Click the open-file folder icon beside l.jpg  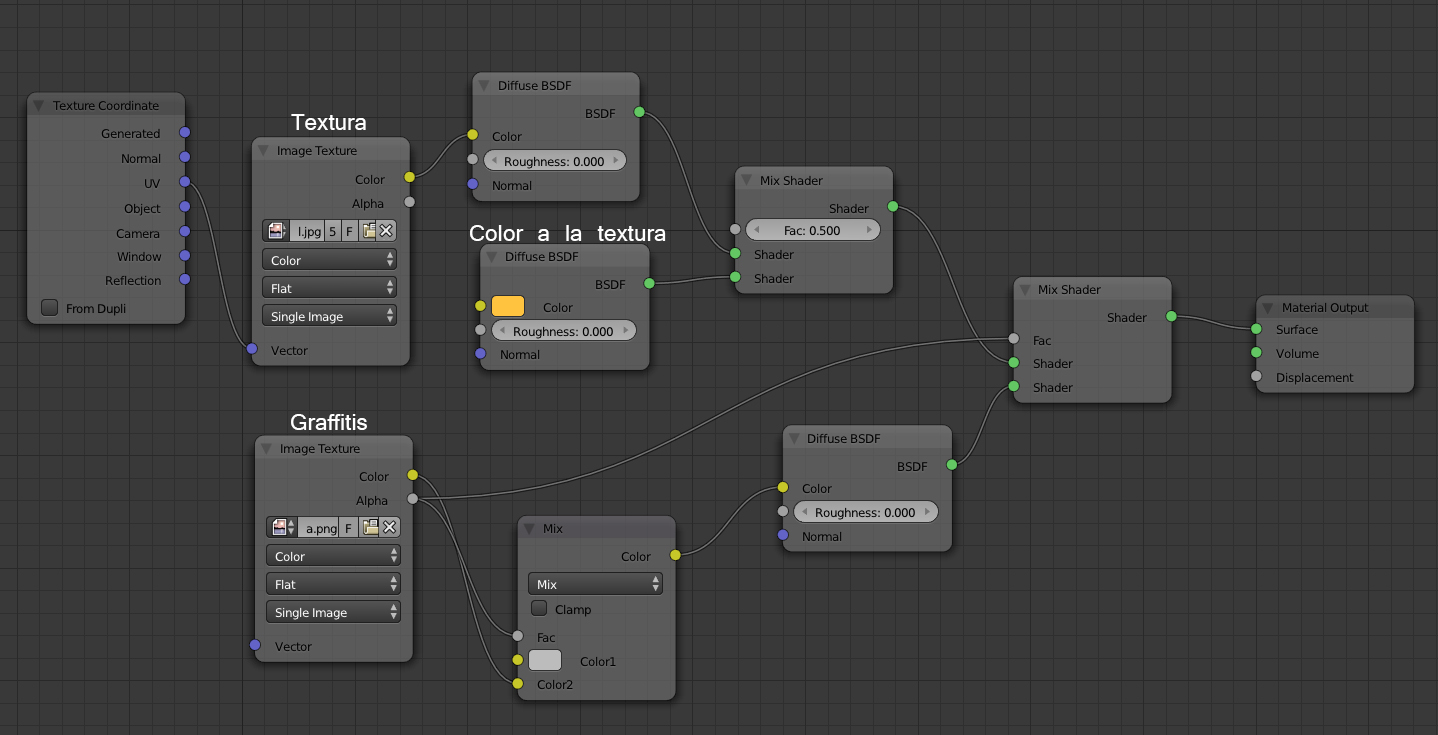(x=369, y=231)
